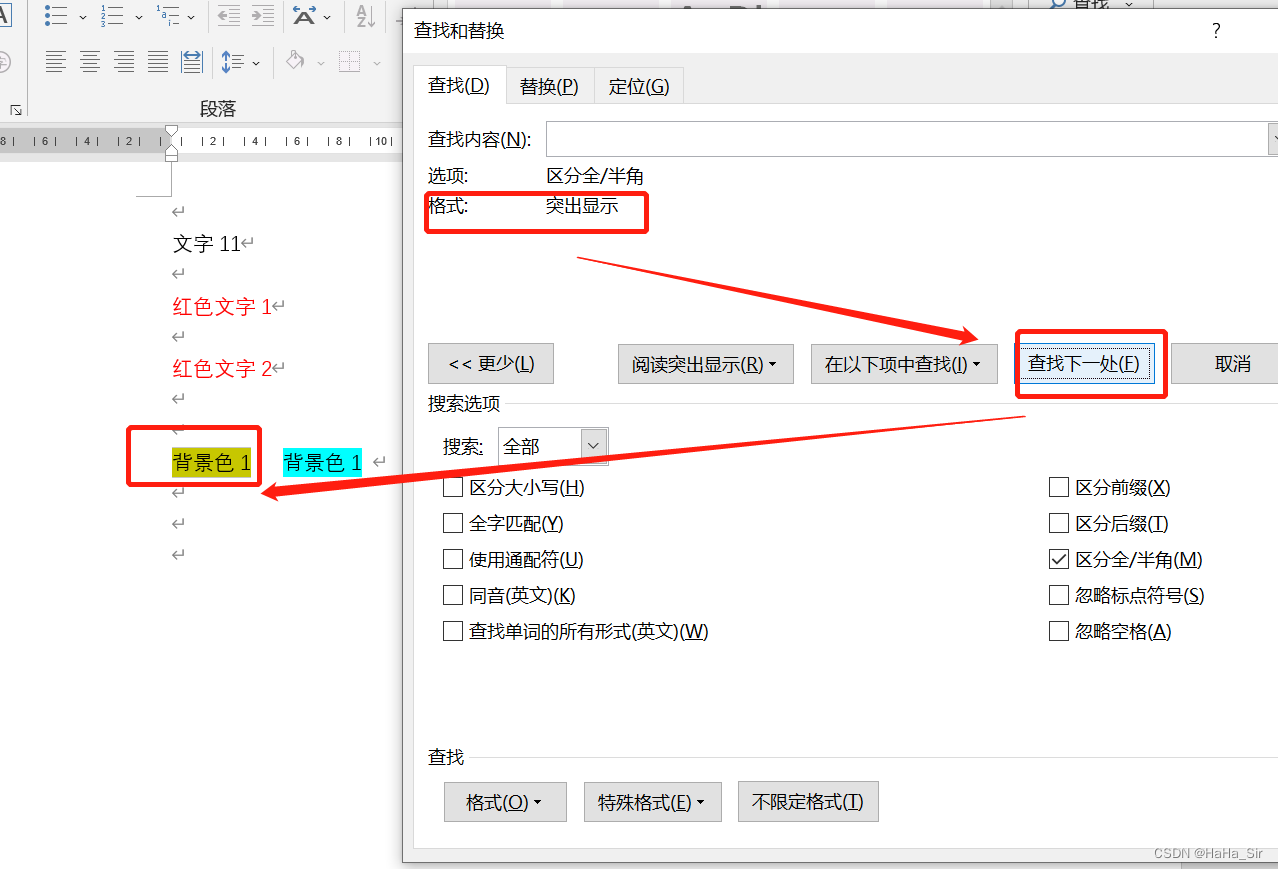Click the 红色文字 2 line
This screenshot has height=869, width=1278.
point(222,369)
